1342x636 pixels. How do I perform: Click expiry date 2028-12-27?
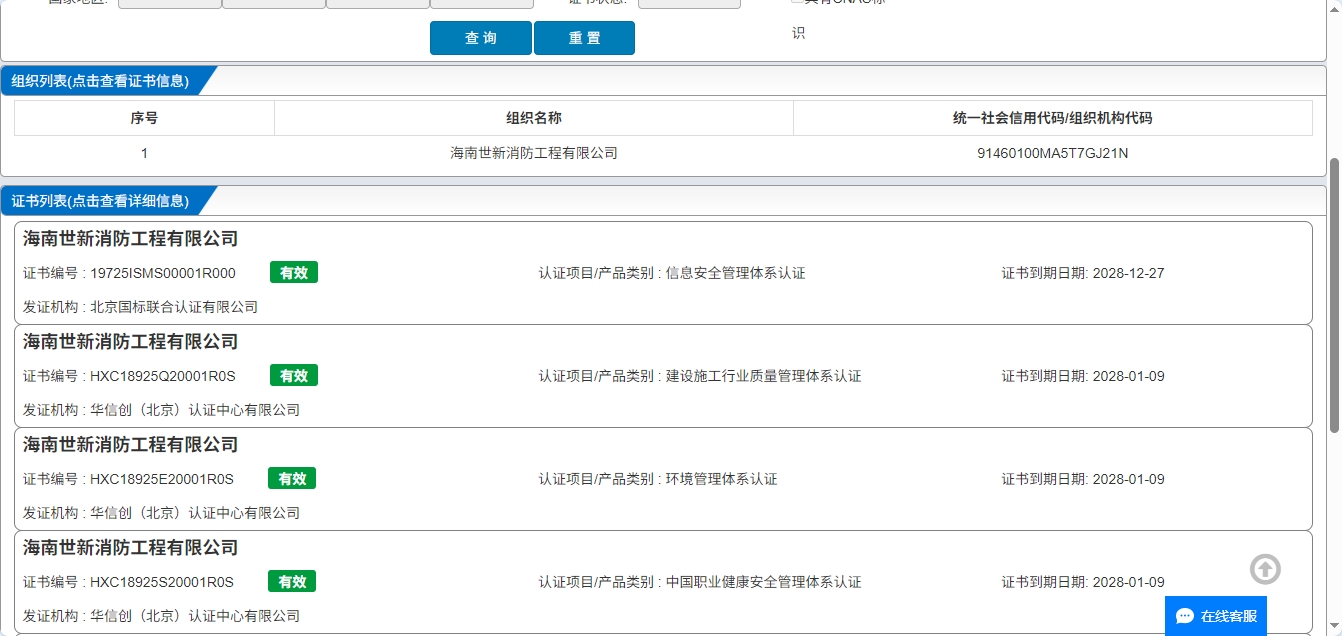1129,273
